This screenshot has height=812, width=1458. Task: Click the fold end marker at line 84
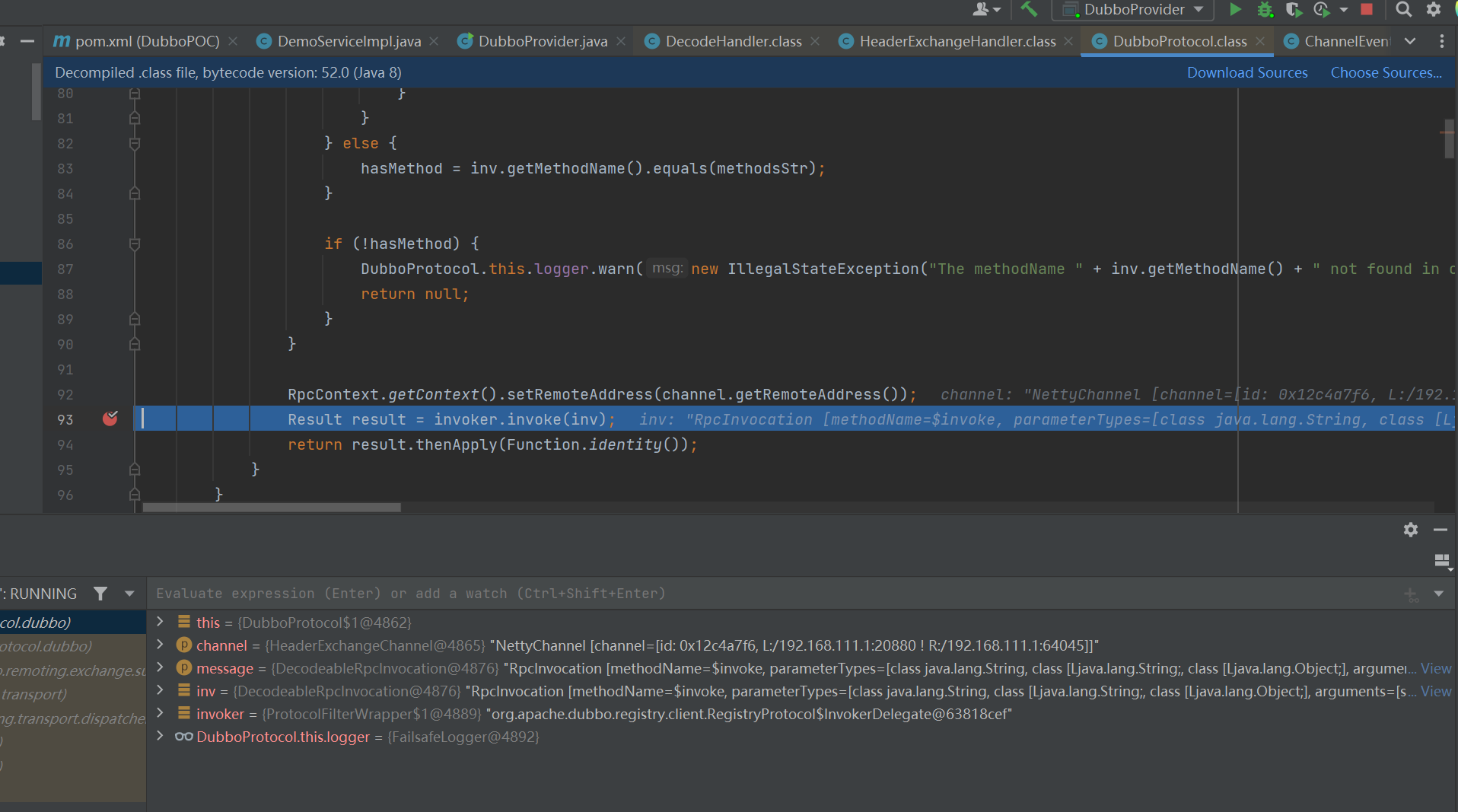click(x=135, y=193)
